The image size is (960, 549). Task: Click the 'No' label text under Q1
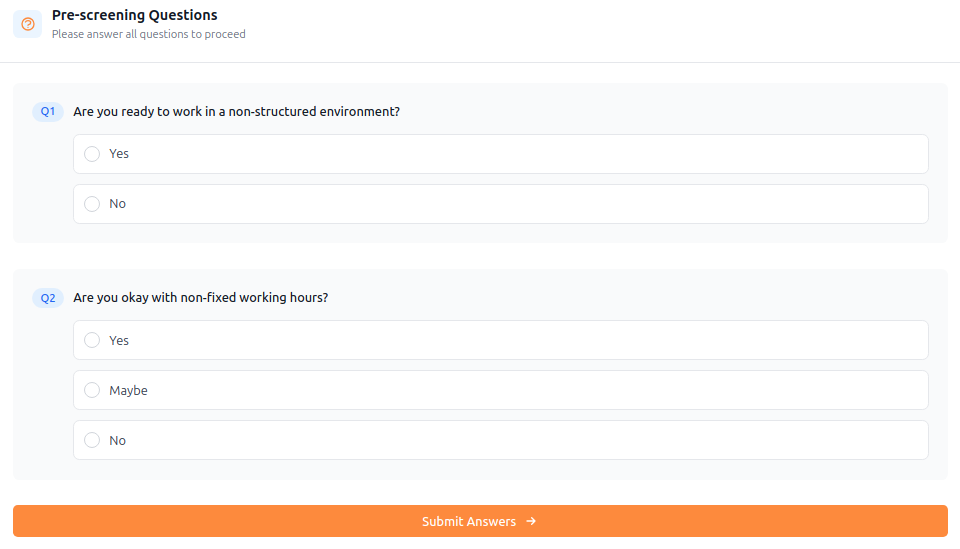point(117,204)
